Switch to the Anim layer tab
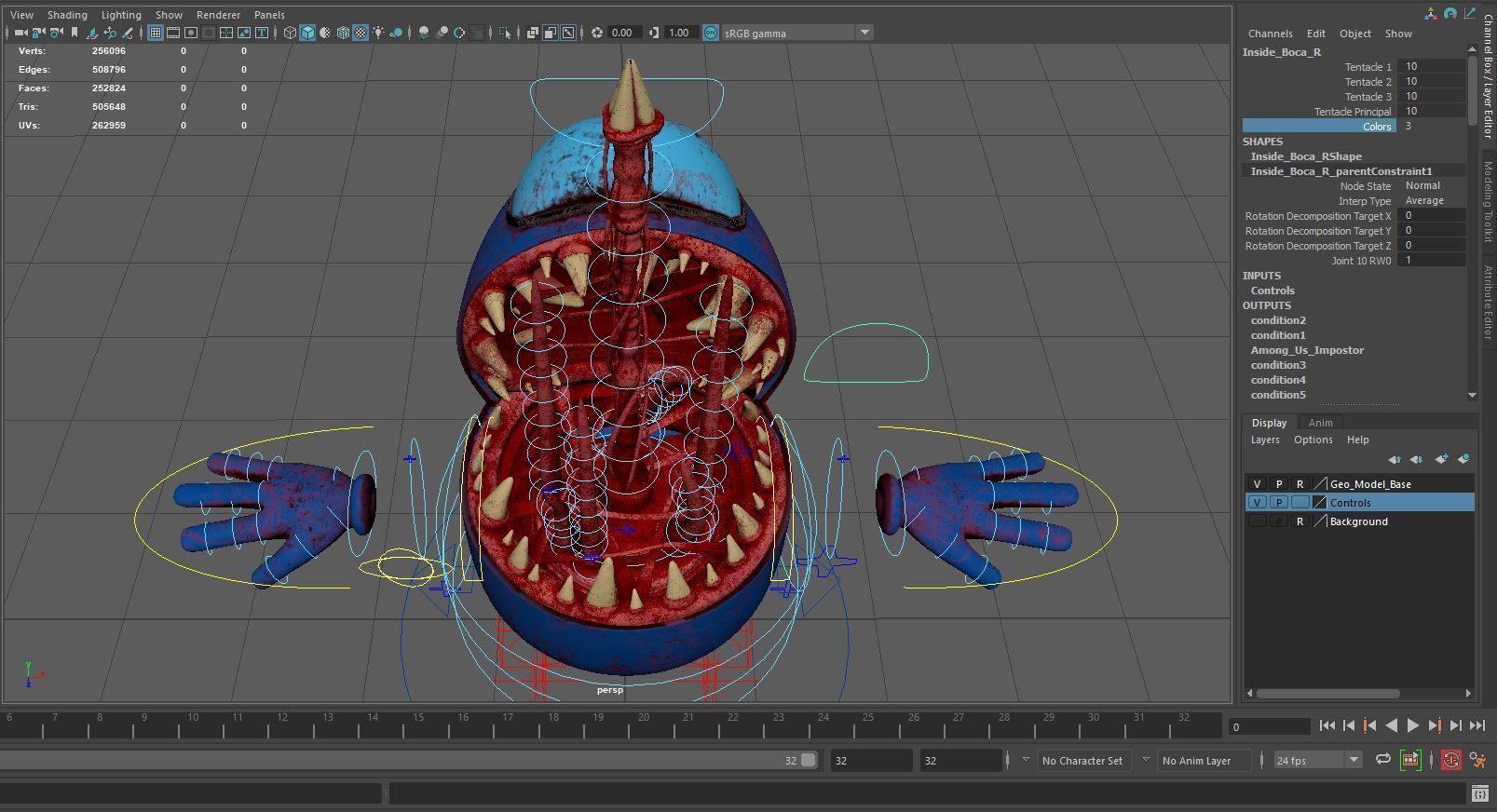Viewport: 1497px width, 812px height. pos(1320,423)
